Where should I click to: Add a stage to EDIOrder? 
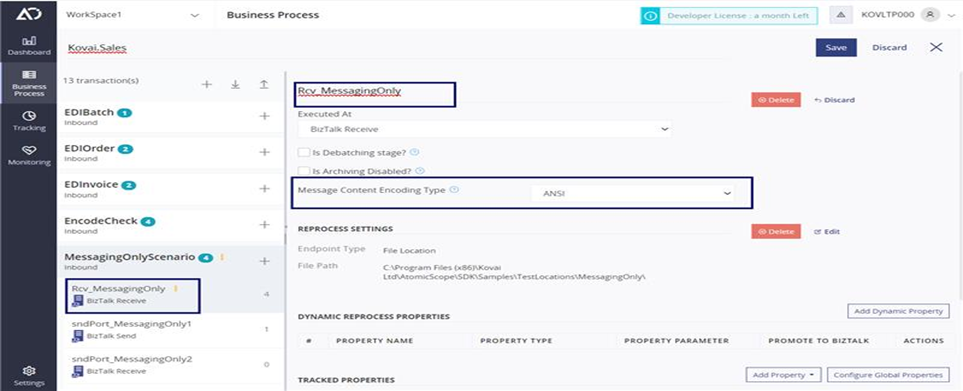coord(265,152)
